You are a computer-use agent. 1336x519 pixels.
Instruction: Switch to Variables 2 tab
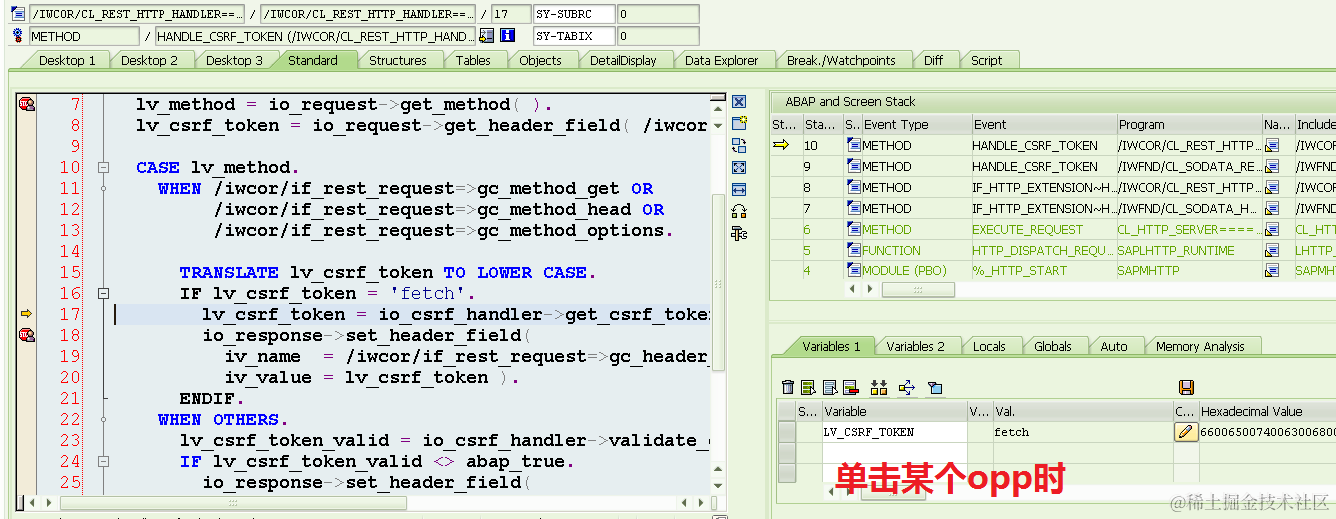pyautogui.click(x=915, y=346)
